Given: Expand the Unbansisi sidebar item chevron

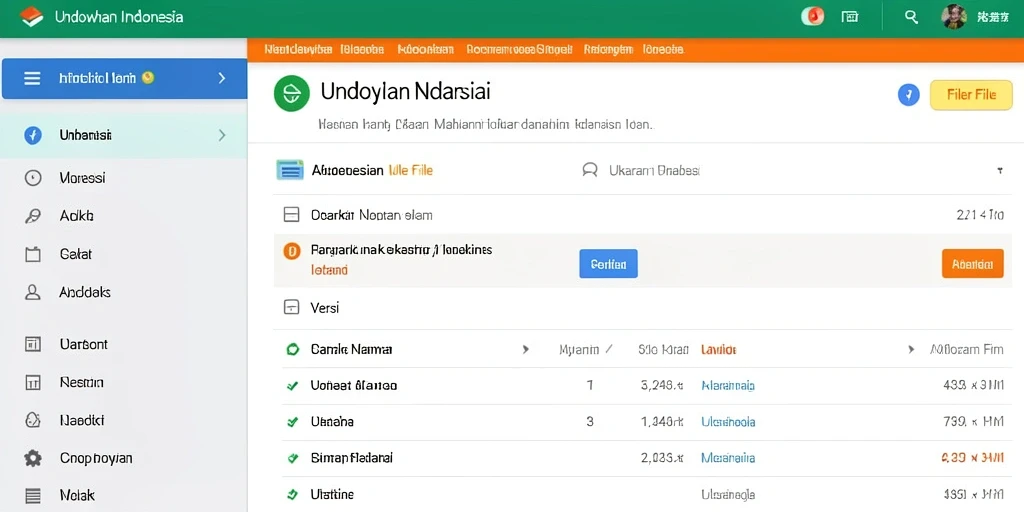Looking at the screenshot, I should [222, 135].
